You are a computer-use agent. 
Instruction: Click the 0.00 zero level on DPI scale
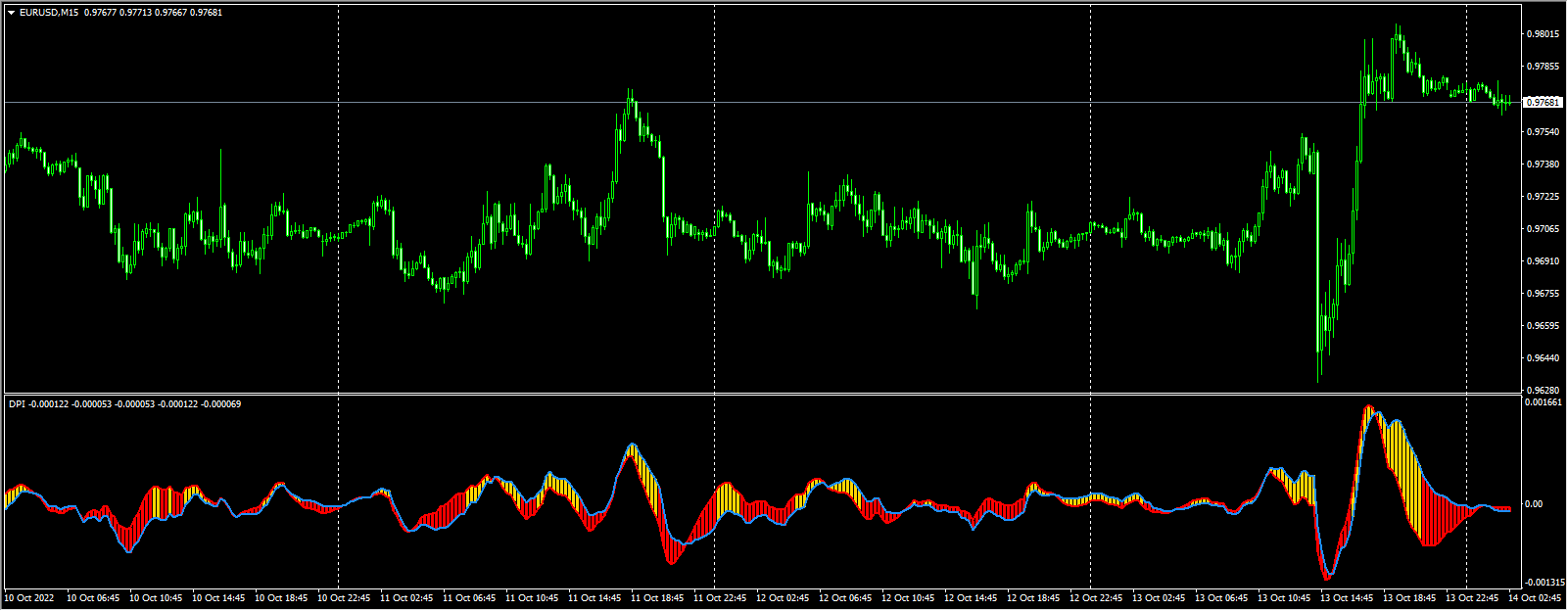[x=1534, y=504]
